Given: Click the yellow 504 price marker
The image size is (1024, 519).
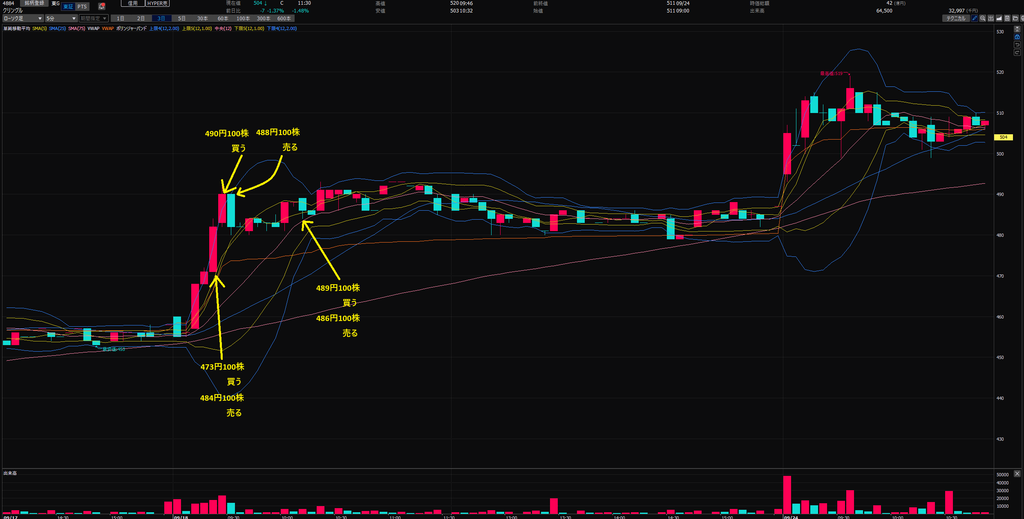Looking at the screenshot, I should [1002, 137].
